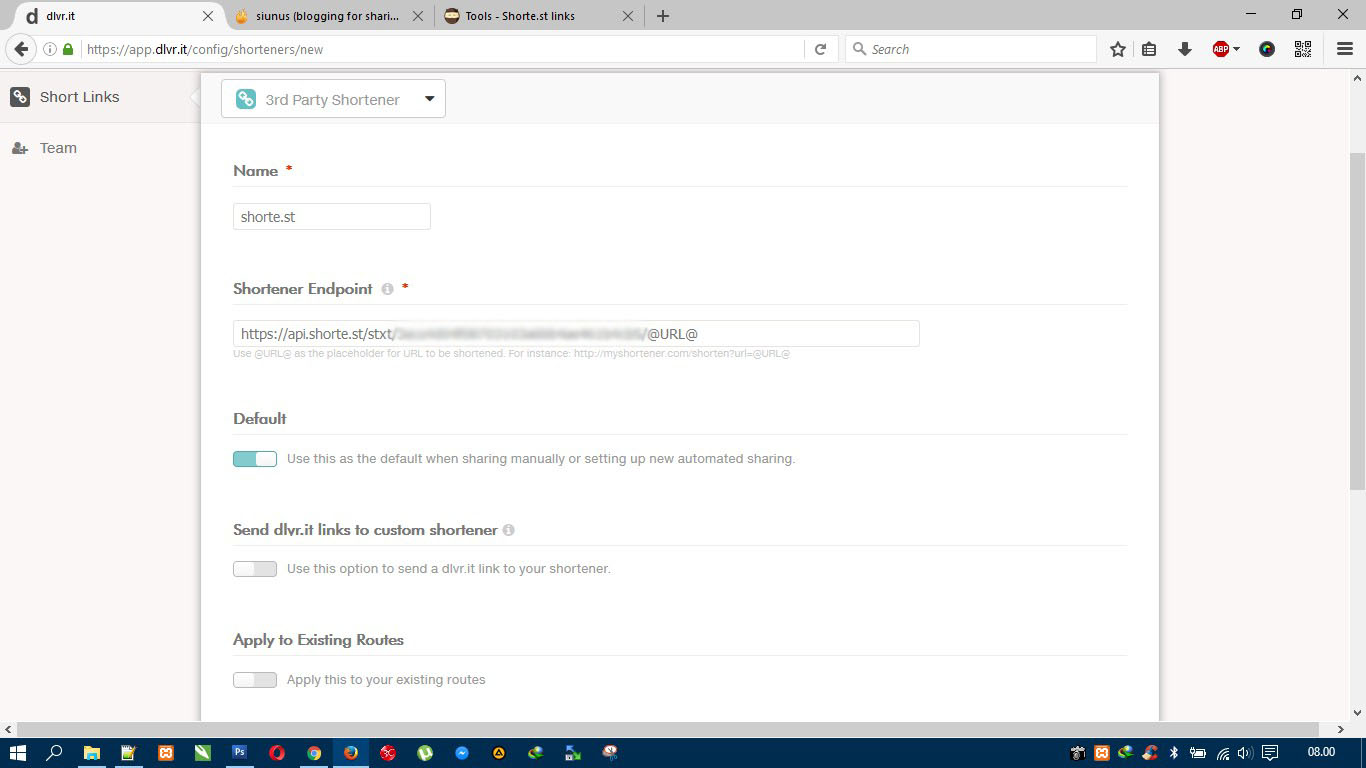Click the Firefox taskbar icon

(x=351, y=752)
